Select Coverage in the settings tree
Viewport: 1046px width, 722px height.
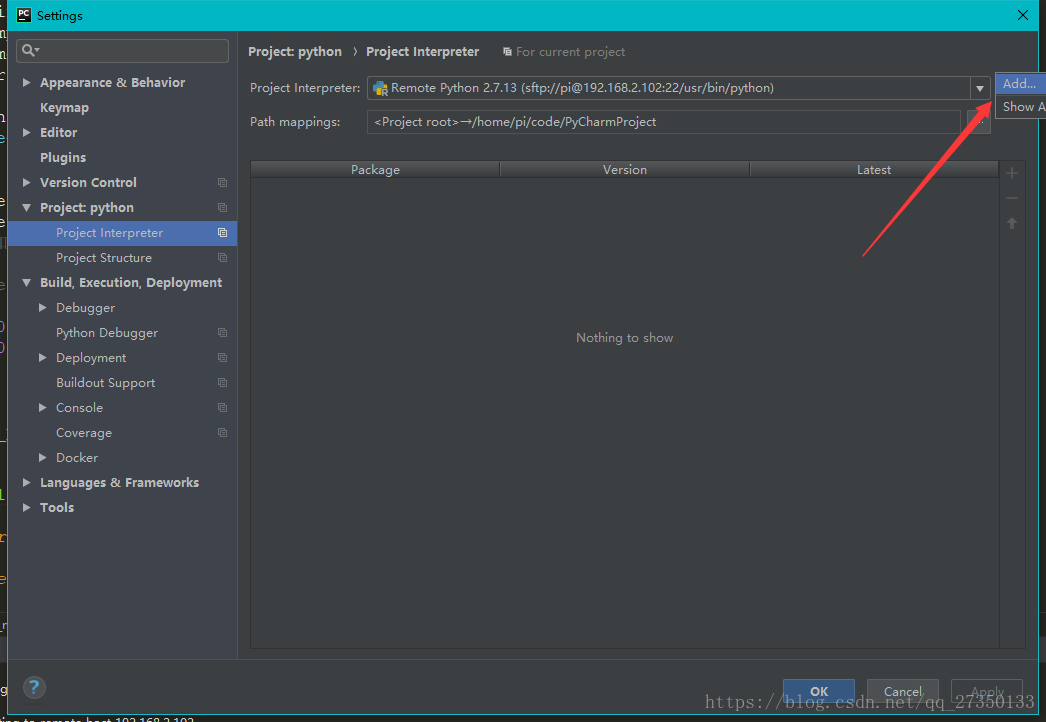[84, 432]
